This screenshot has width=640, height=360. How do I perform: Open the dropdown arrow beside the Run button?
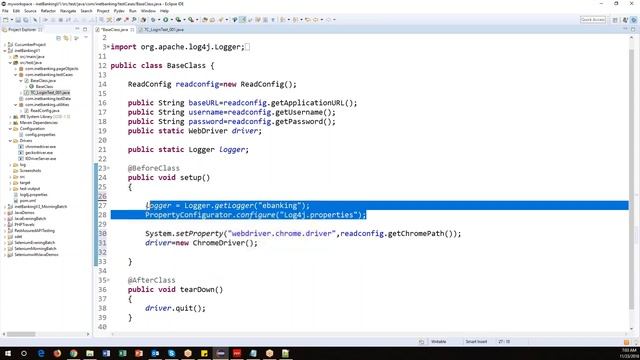[x=171, y=20]
